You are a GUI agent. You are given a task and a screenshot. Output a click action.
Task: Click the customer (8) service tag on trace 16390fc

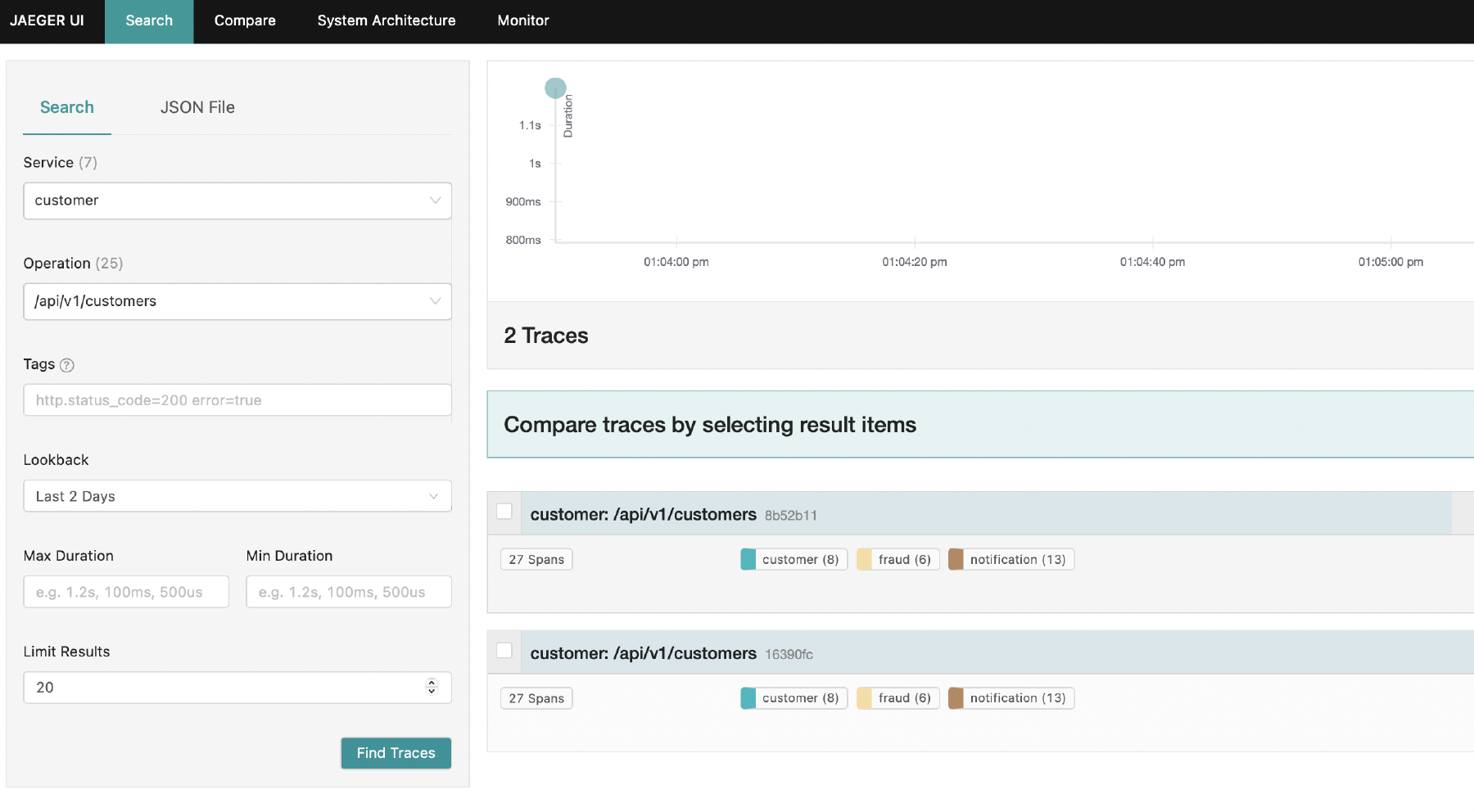(792, 697)
